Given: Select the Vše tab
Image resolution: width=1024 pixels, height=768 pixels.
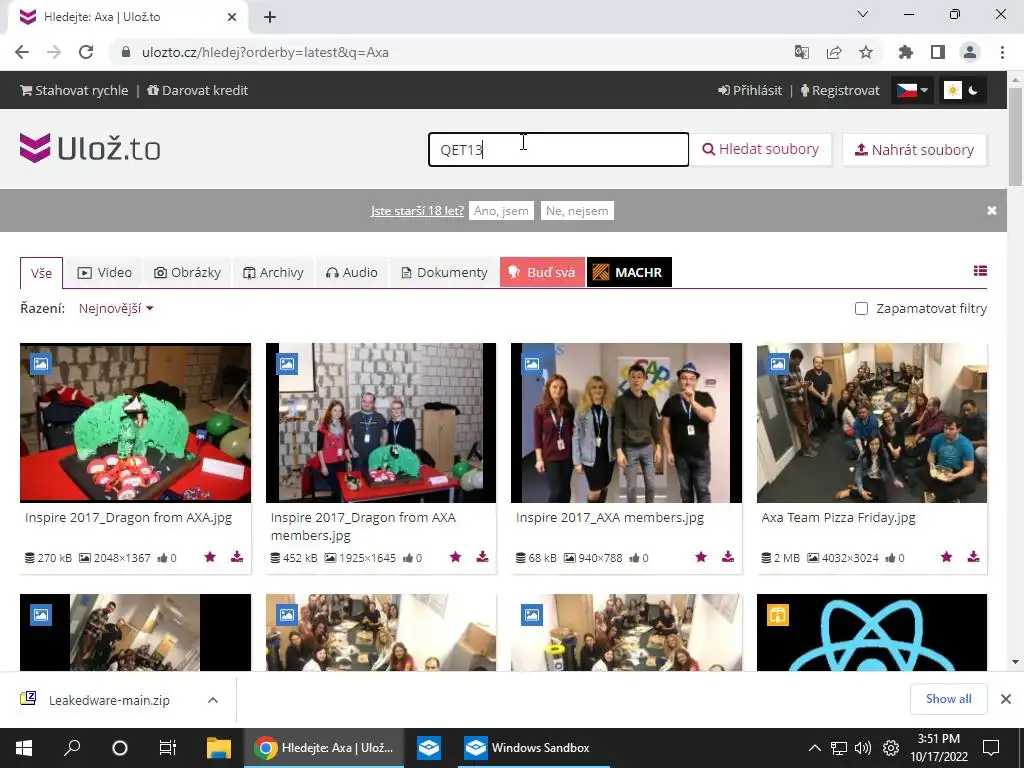Looking at the screenshot, I should (x=41, y=273).
